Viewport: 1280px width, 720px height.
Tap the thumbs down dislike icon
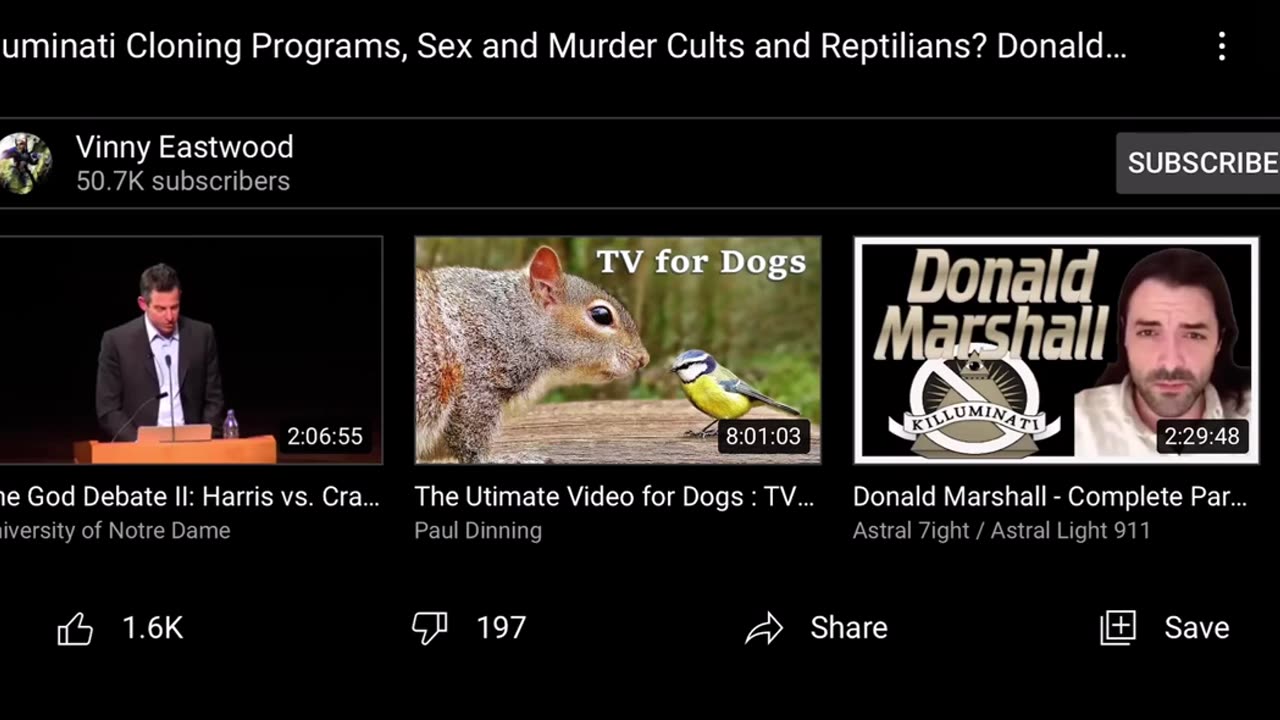430,628
